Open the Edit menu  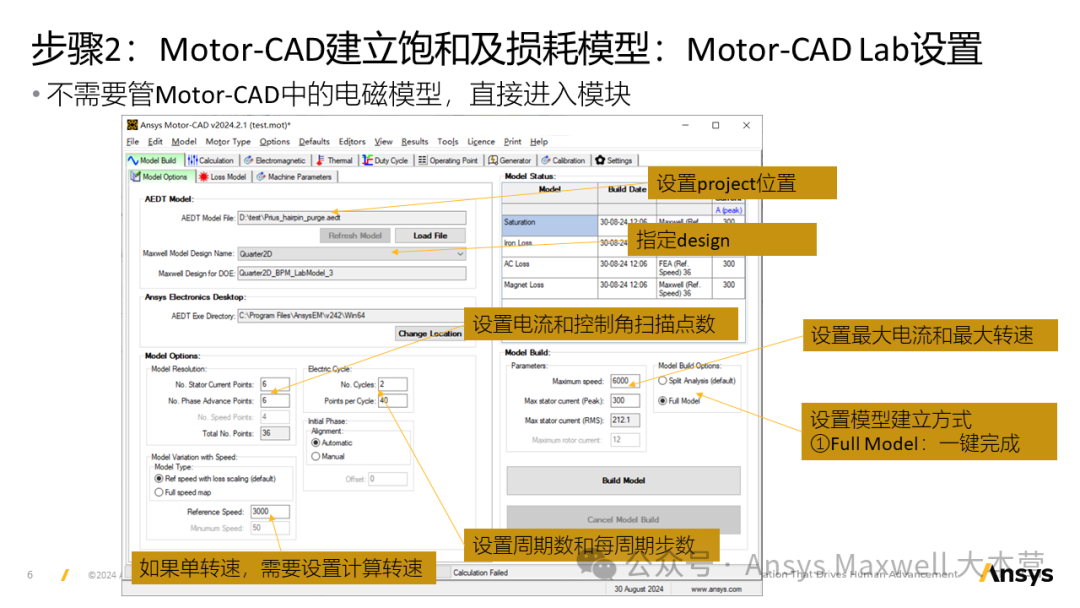(156, 142)
